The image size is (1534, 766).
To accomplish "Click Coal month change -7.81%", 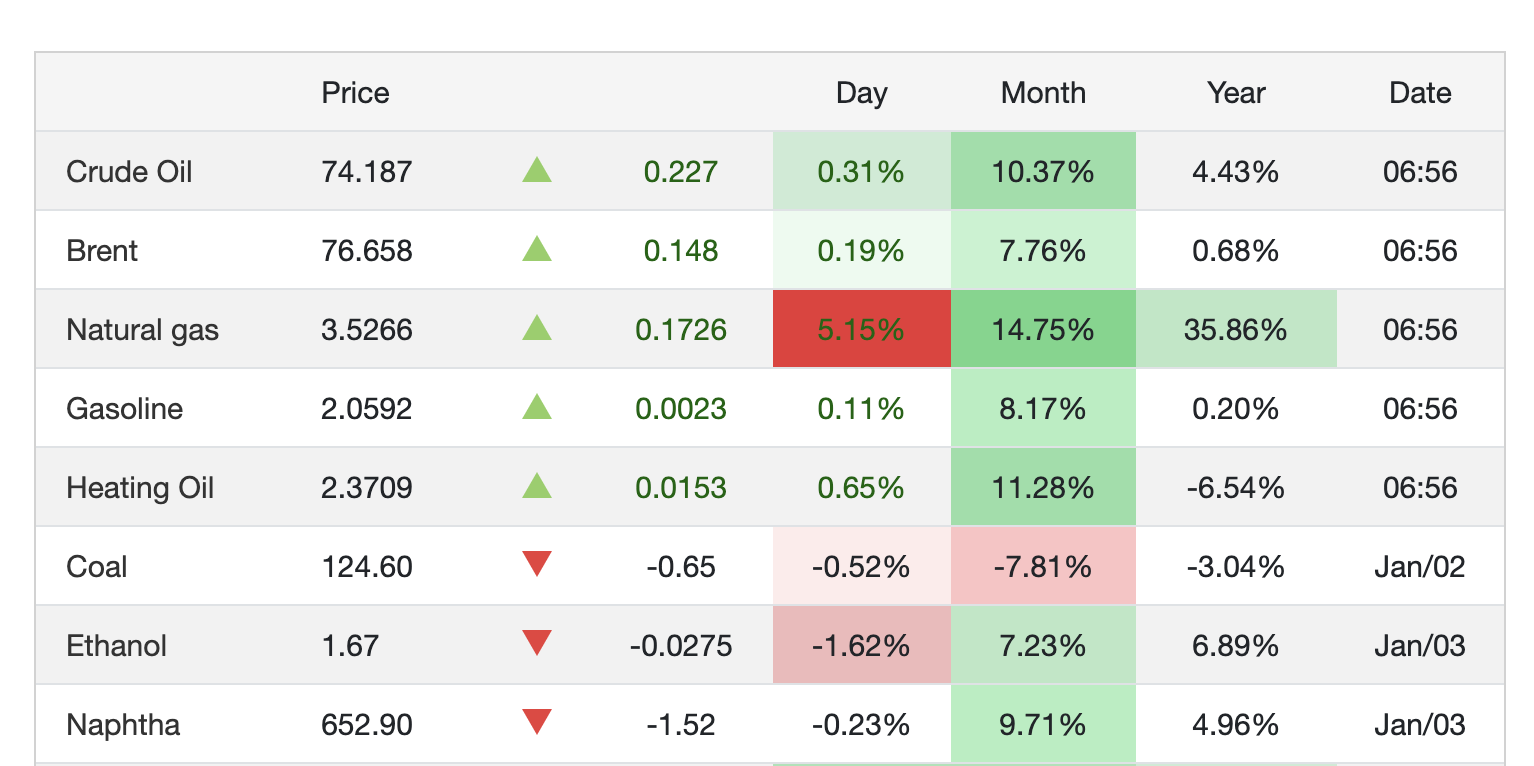I will click(x=1043, y=567).
